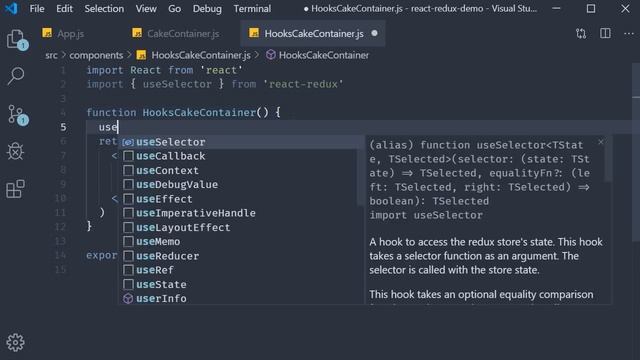
Task: Minimize the VS Code window
Action: coord(556,9)
